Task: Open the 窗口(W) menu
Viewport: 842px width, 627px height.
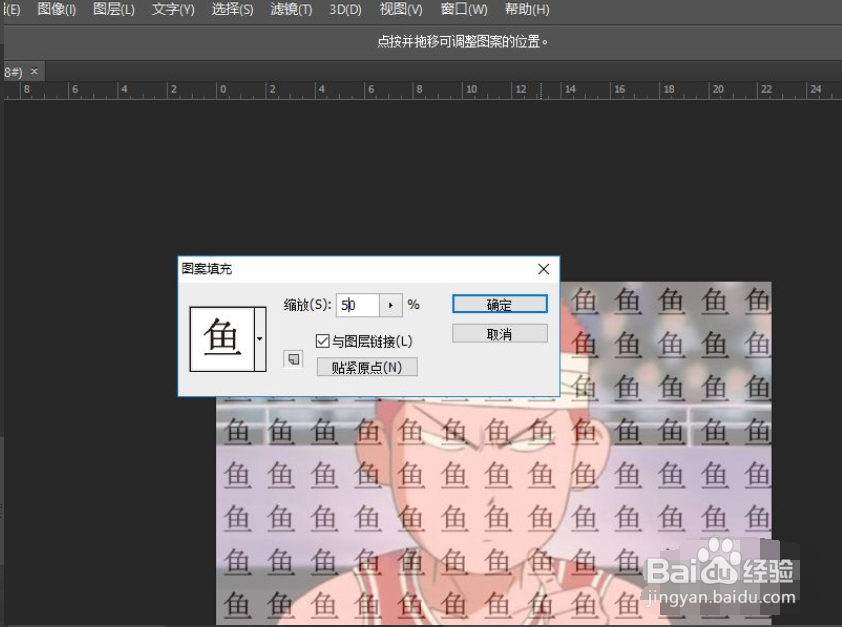Action: point(463,9)
